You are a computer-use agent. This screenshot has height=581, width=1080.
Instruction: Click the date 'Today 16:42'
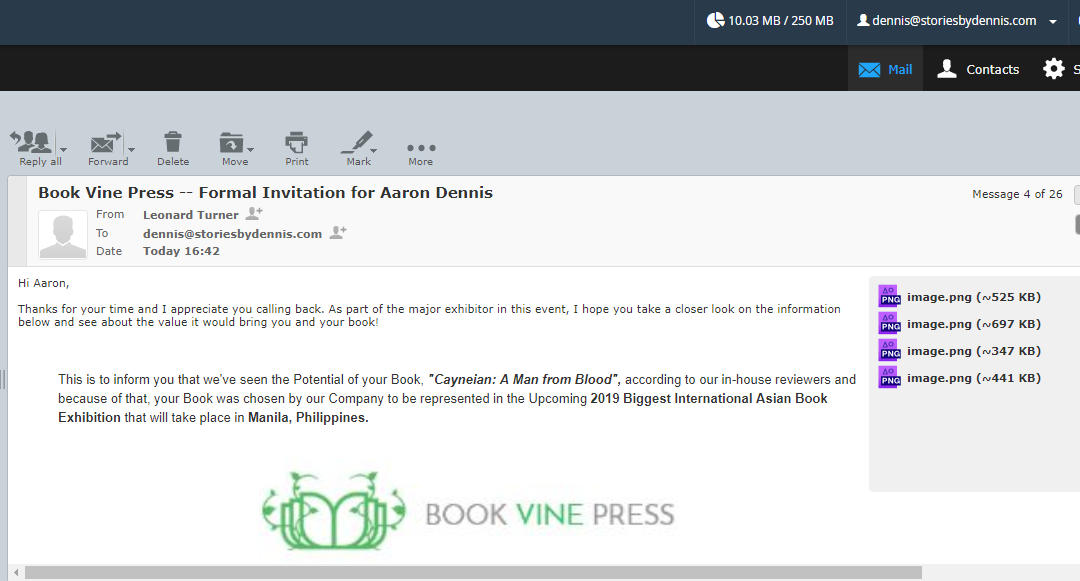[x=181, y=251]
